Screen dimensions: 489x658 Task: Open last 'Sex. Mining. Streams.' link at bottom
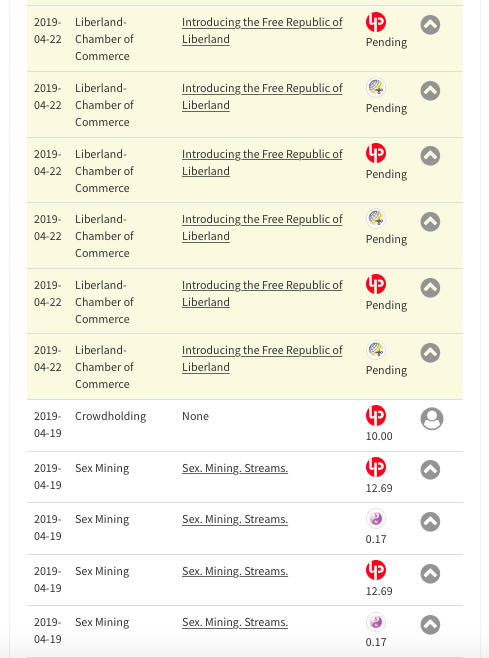[235, 622]
